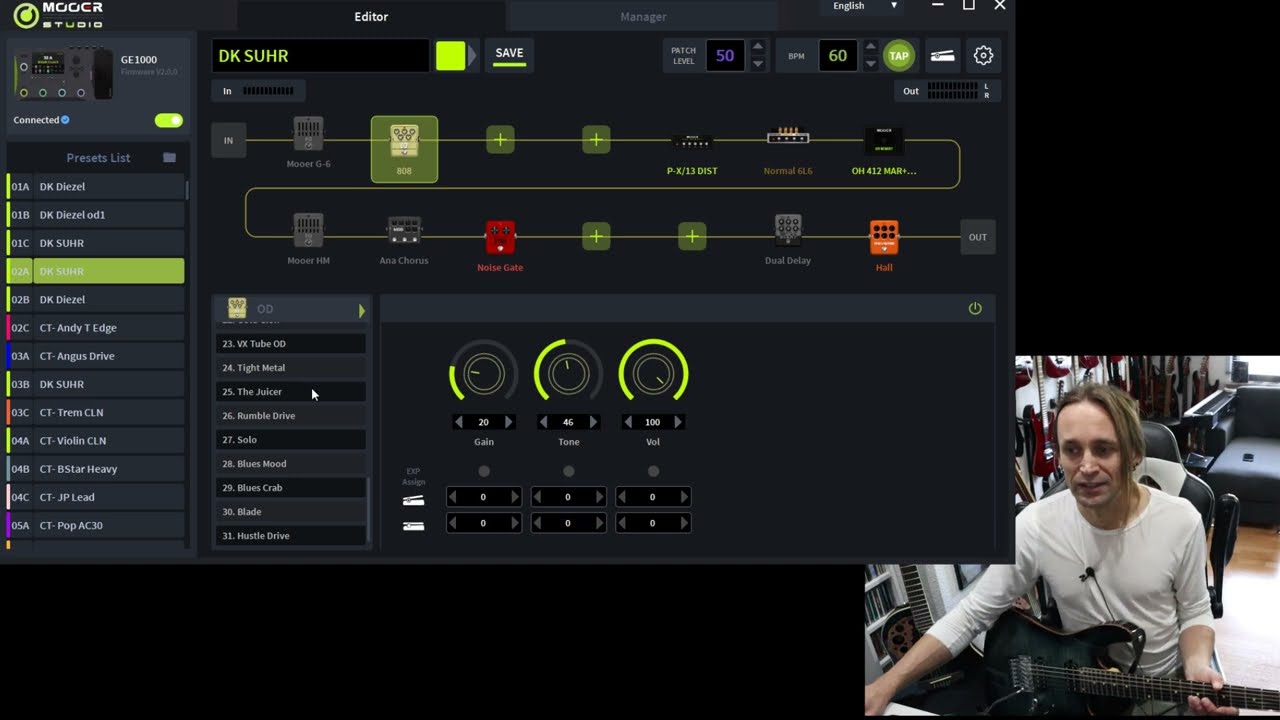Open presets list folder icon

(x=170, y=158)
